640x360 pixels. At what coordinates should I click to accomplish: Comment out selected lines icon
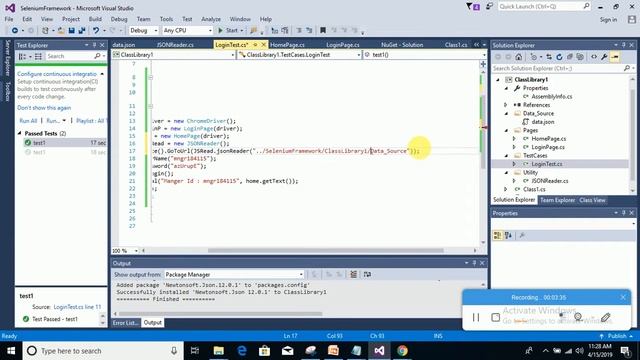pyautogui.click(x=299, y=31)
